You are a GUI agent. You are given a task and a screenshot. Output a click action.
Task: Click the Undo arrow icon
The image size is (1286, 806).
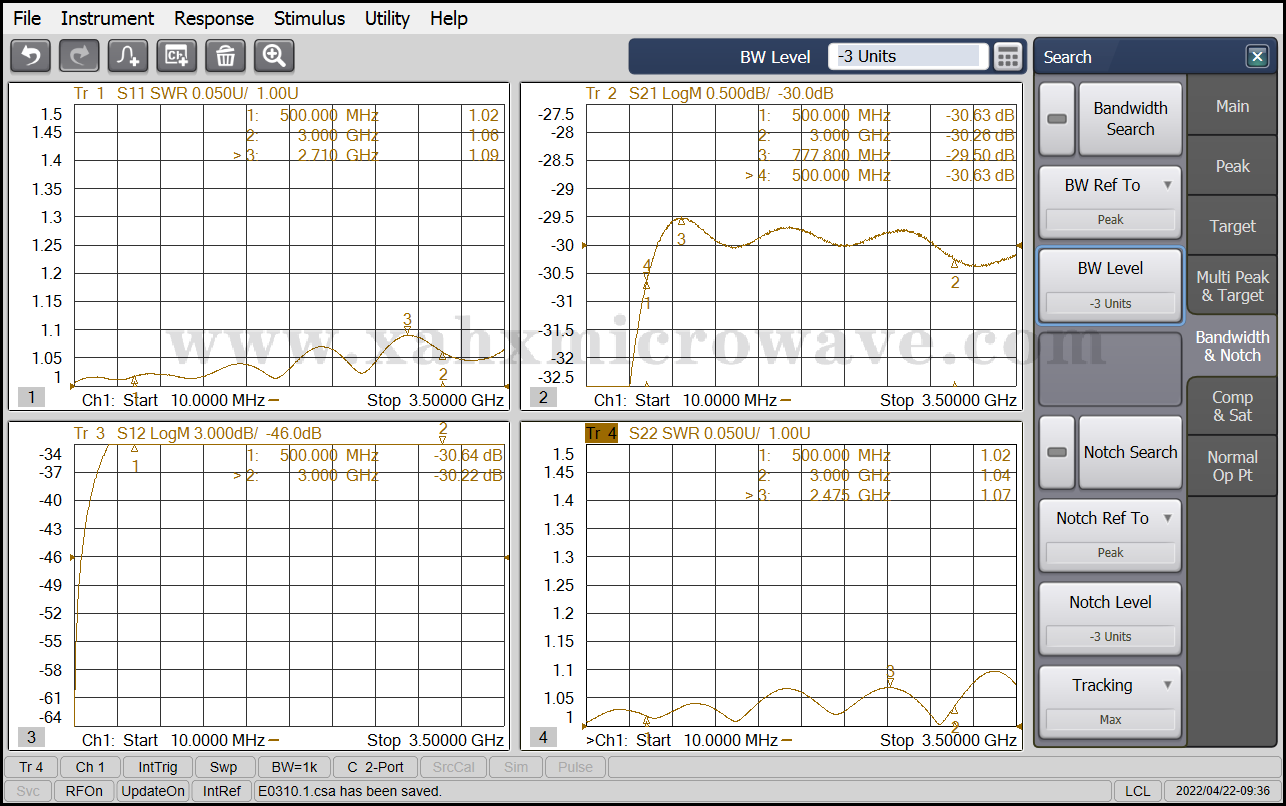pos(30,56)
